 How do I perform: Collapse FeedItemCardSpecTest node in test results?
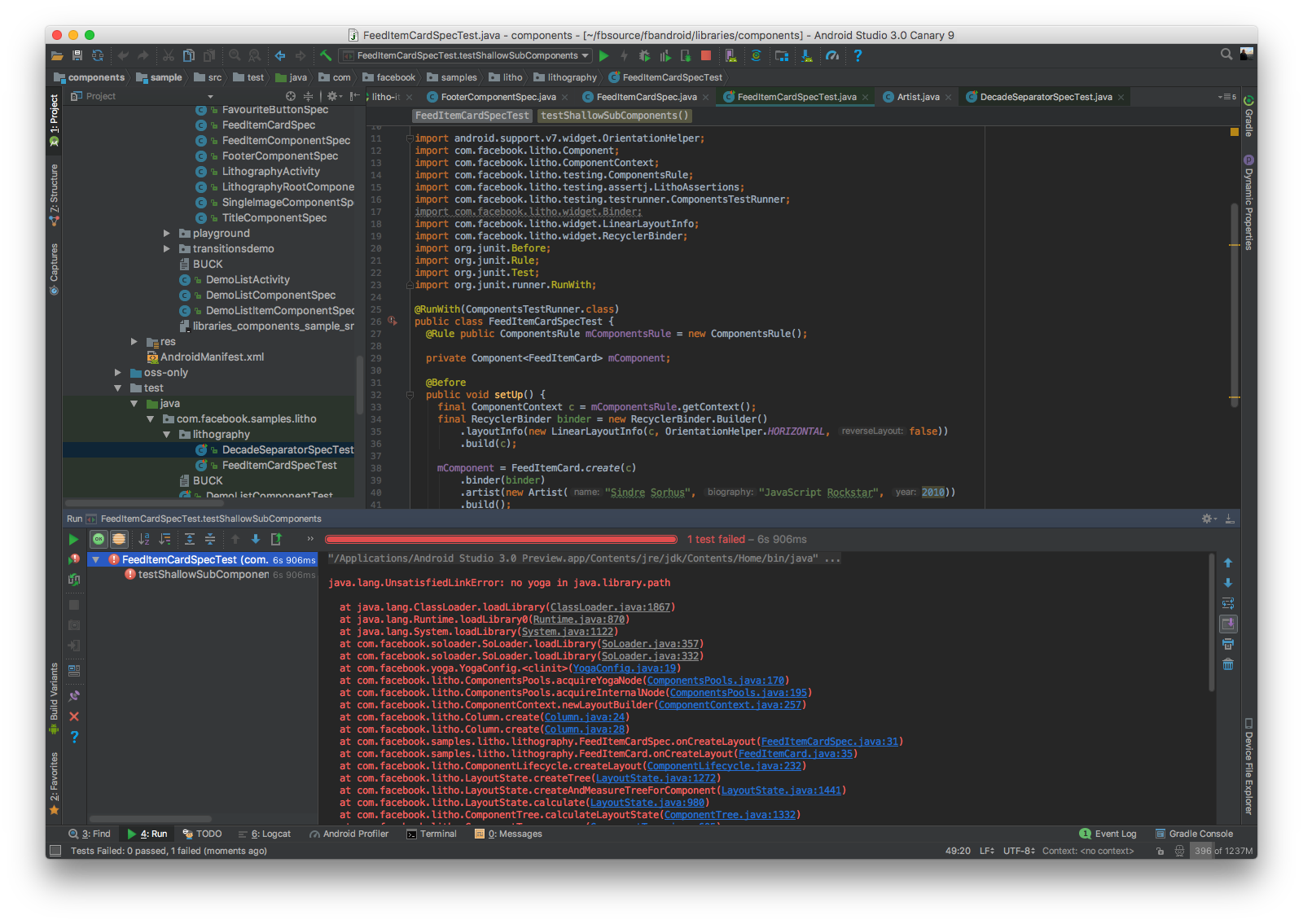pyautogui.click(x=96, y=560)
